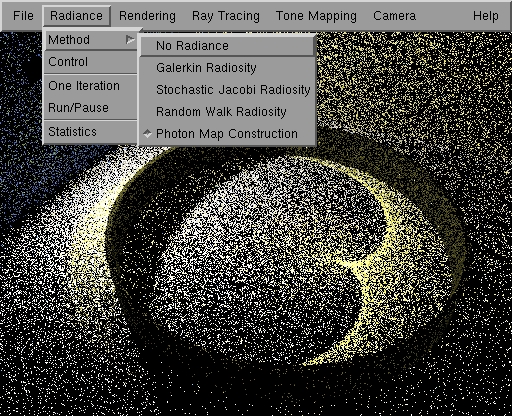Click the Radiance menu
The height and width of the screenshot is (416, 512).
76,16
